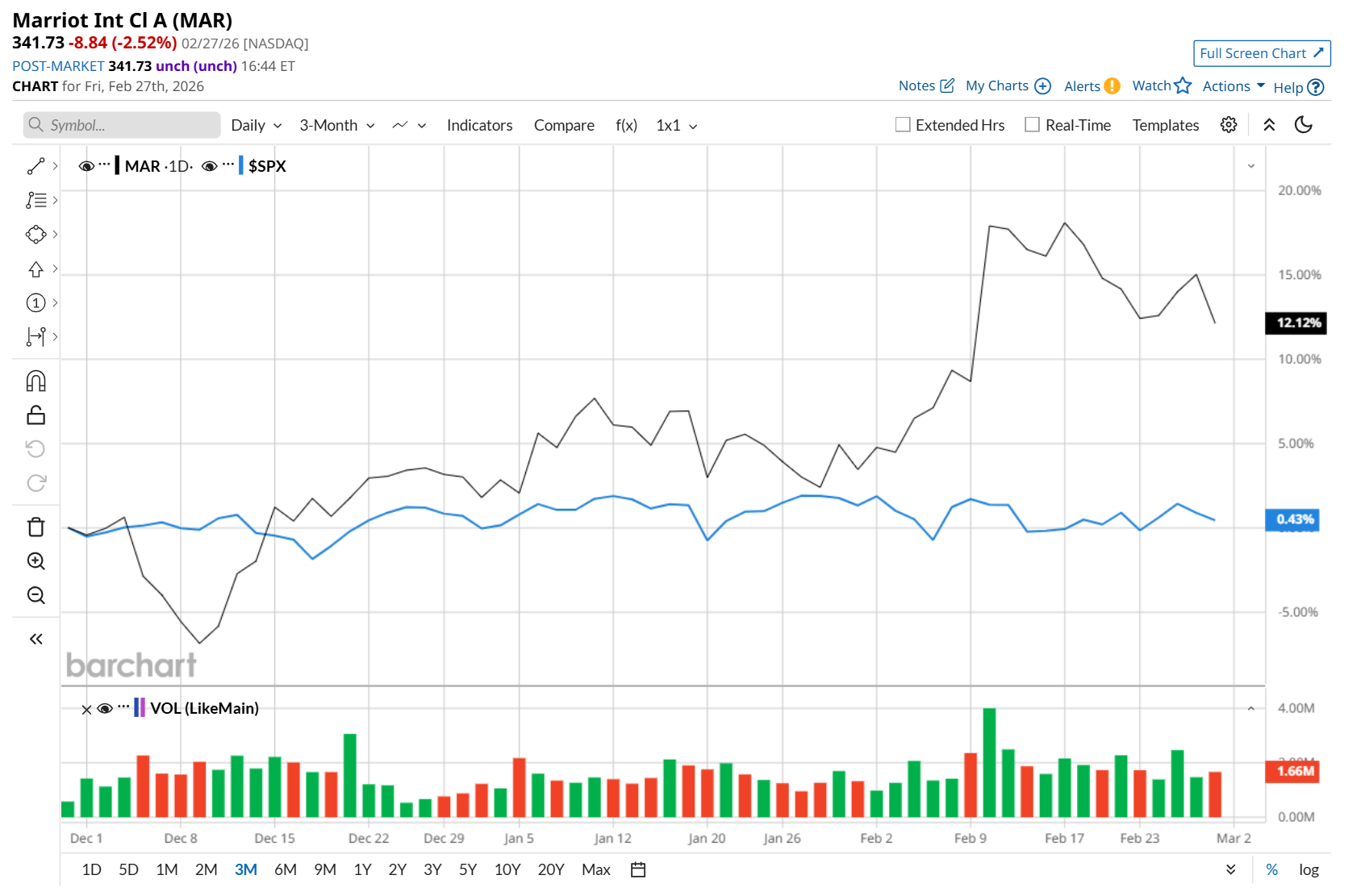Select the shapes drawing tool

click(x=35, y=234)
